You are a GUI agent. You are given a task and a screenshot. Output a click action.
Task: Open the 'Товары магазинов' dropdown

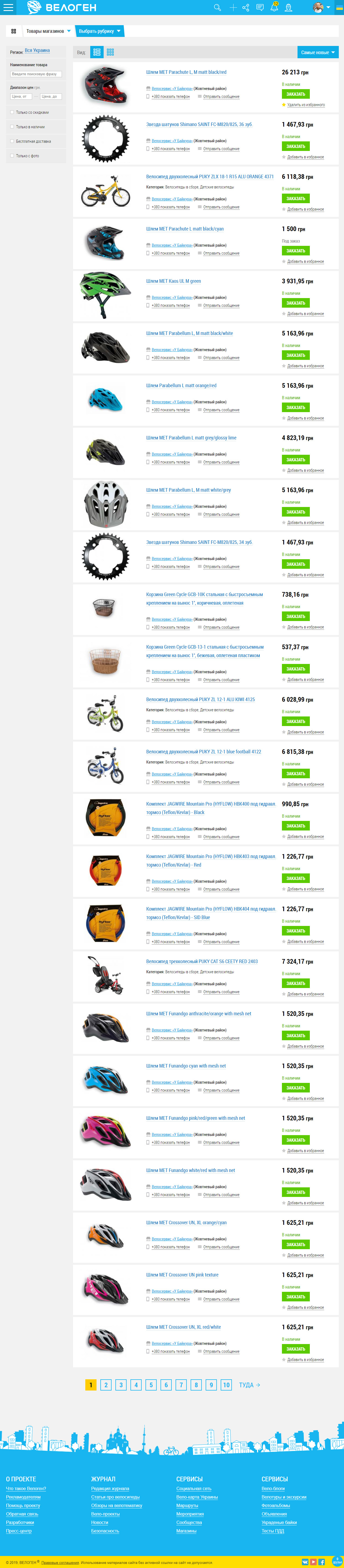48,31
